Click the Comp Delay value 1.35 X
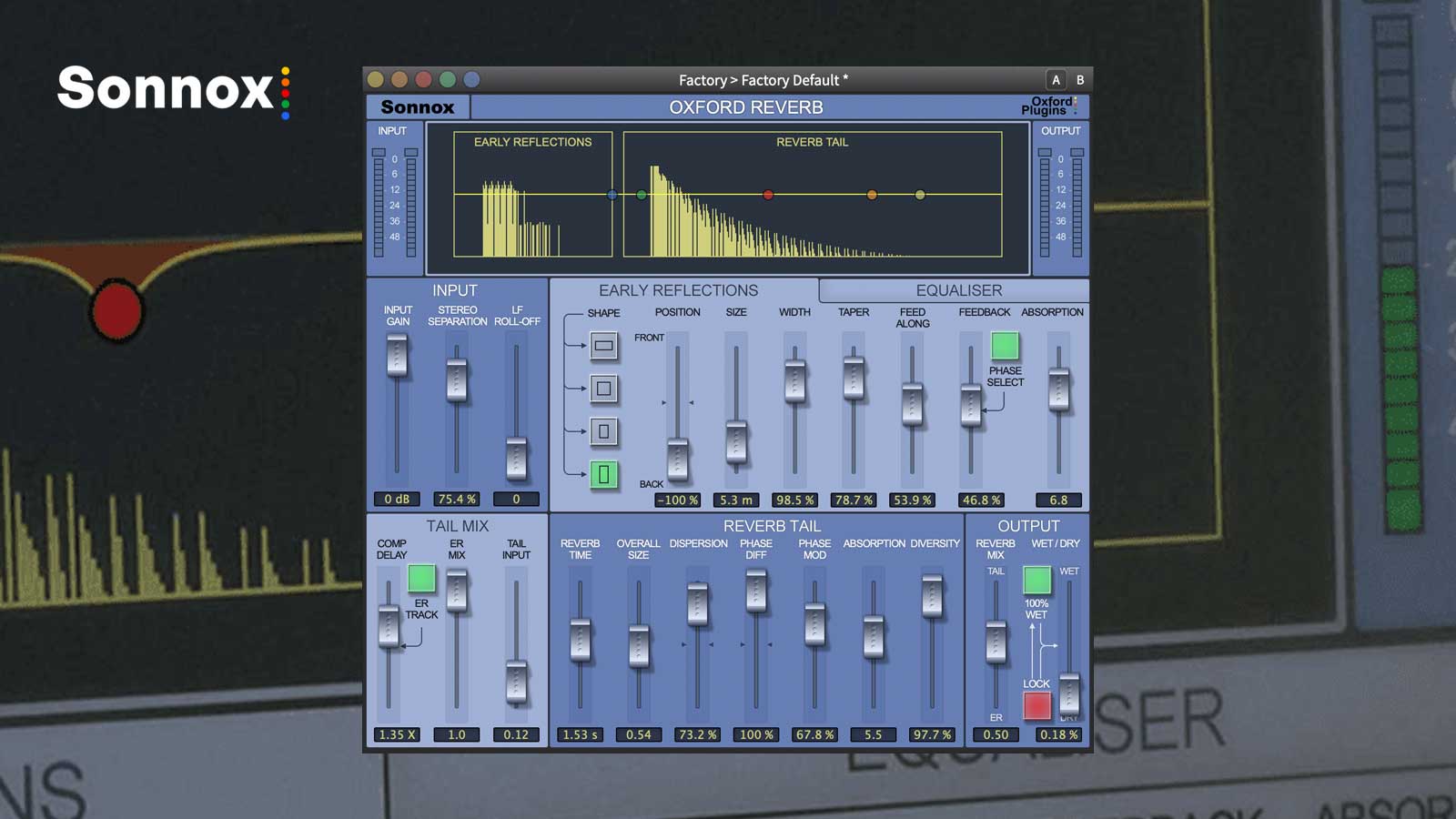Screen dimensions: 1456x819 (397, 734)
